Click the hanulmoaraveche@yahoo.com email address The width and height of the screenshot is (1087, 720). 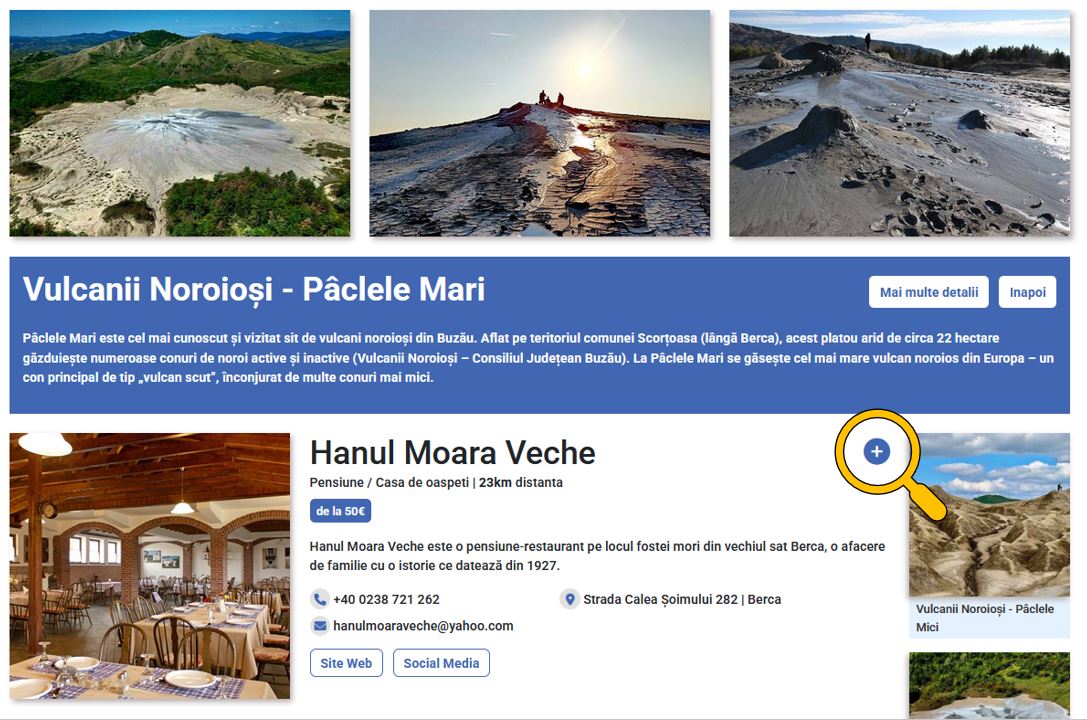pos(423,626)
